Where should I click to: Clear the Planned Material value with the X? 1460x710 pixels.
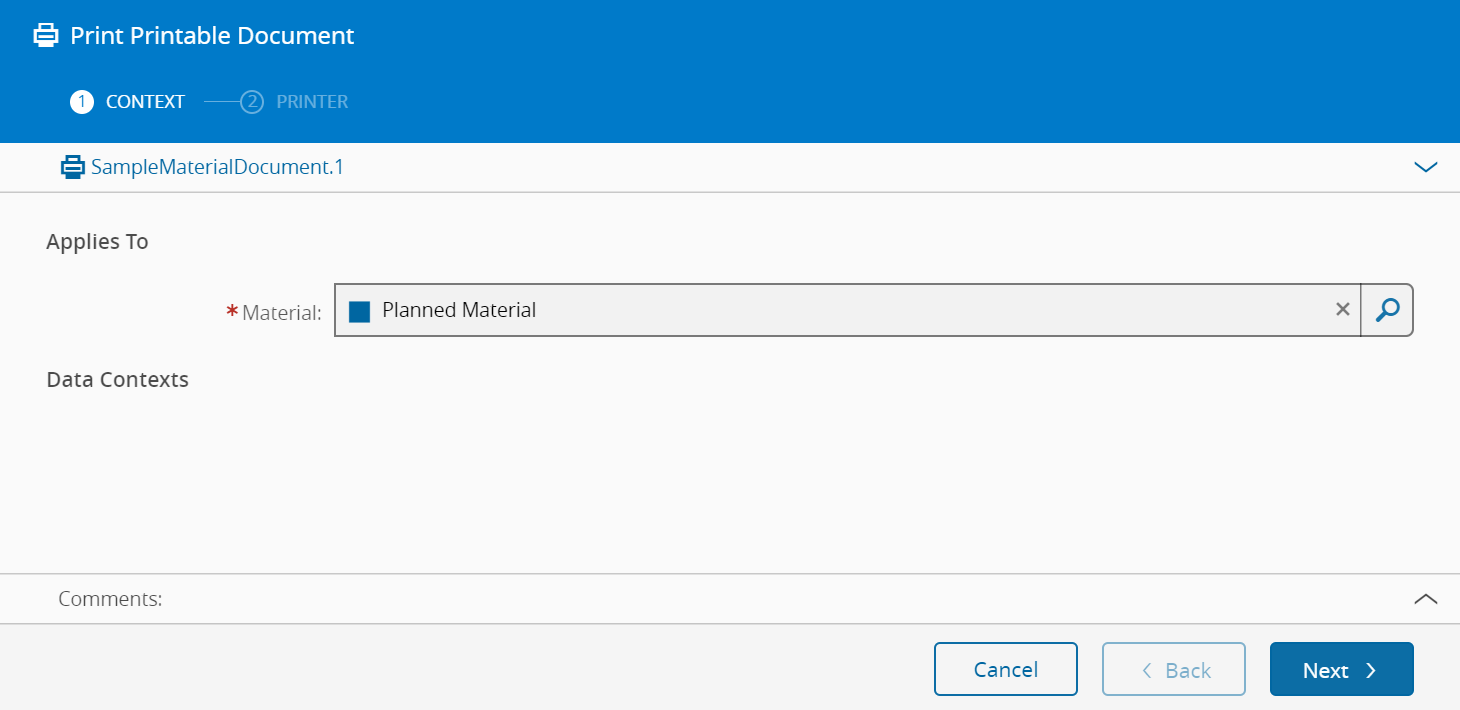pos(1343,310)
